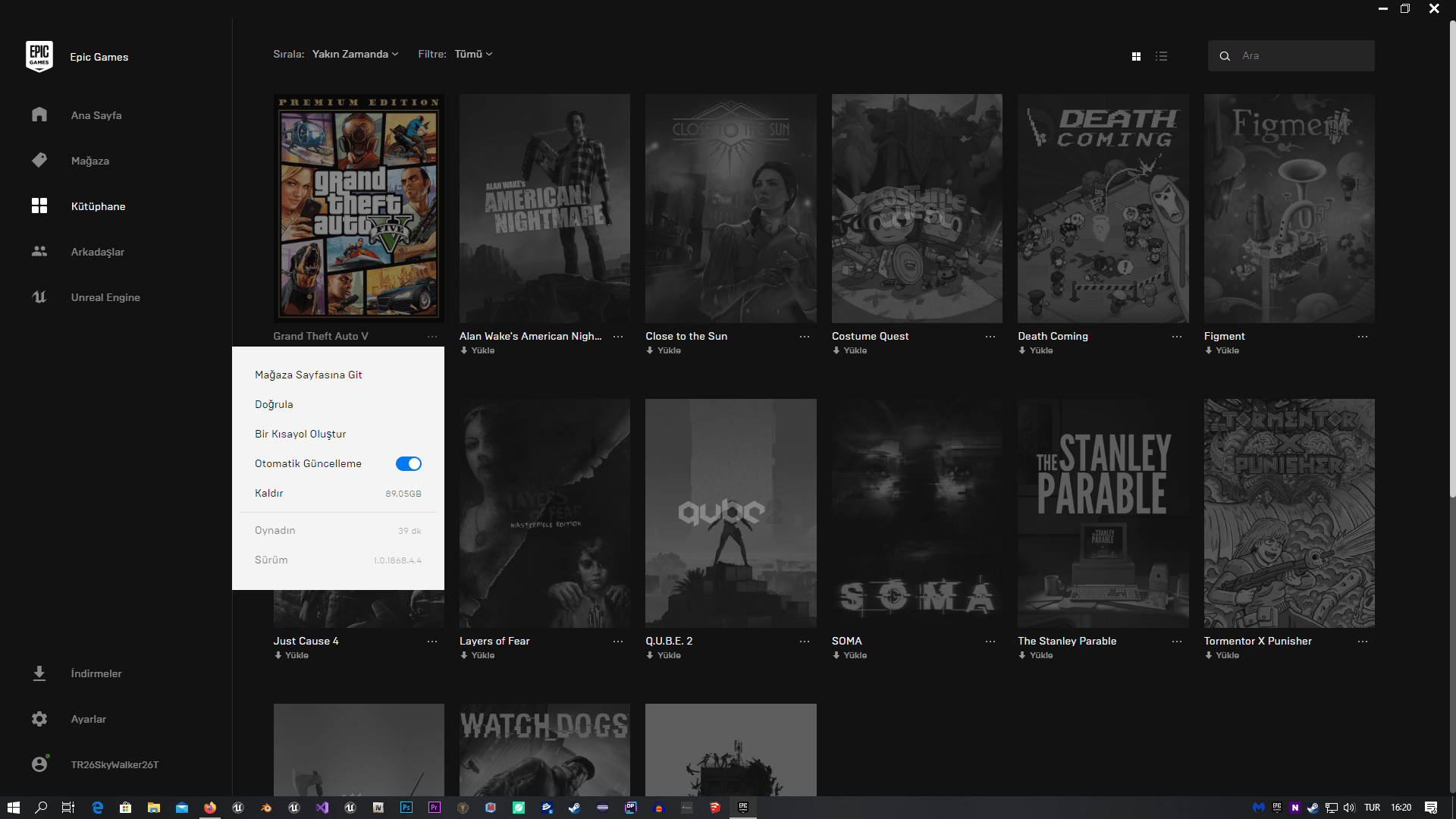Click the Epic Games logo icon

[x=39, y=56]
